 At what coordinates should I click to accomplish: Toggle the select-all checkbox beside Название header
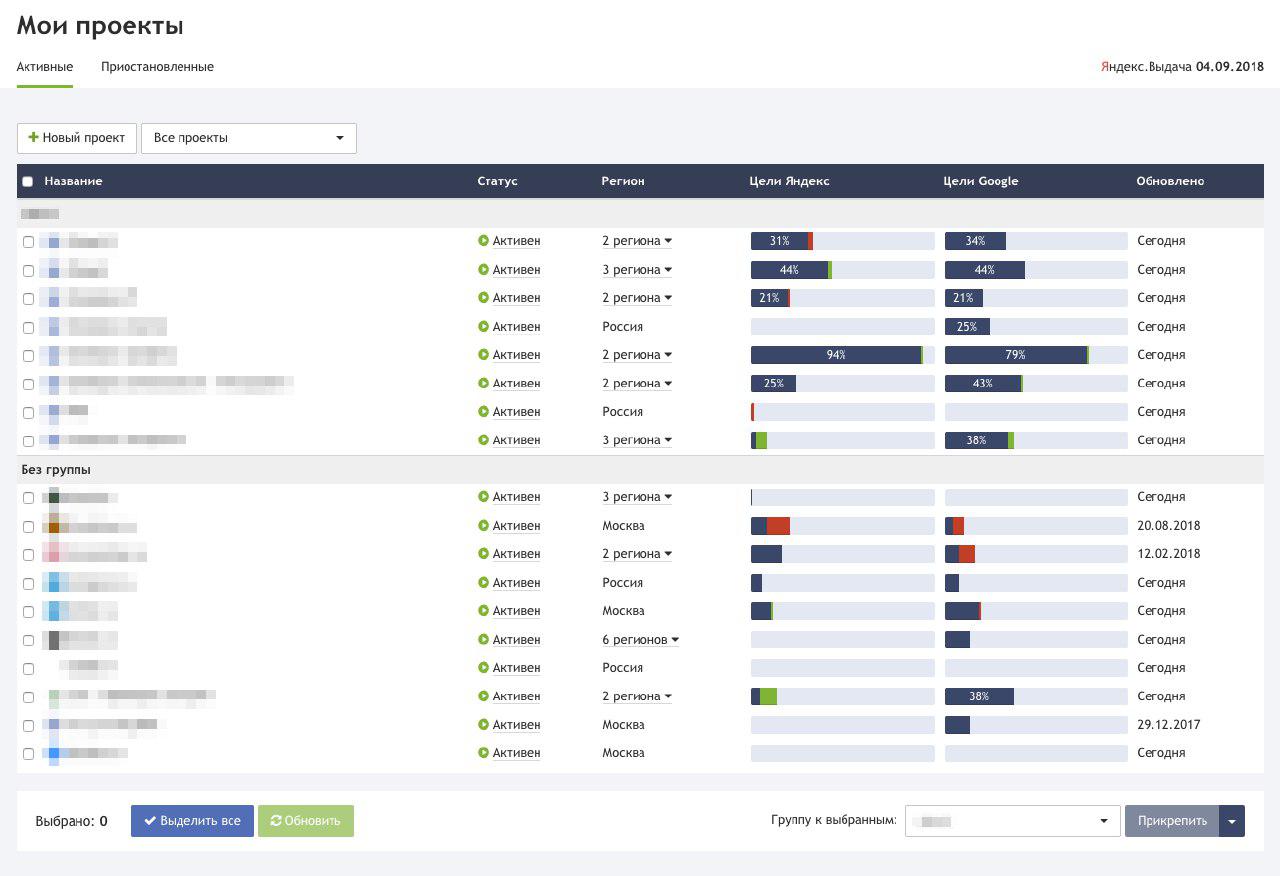coord(28,182)
